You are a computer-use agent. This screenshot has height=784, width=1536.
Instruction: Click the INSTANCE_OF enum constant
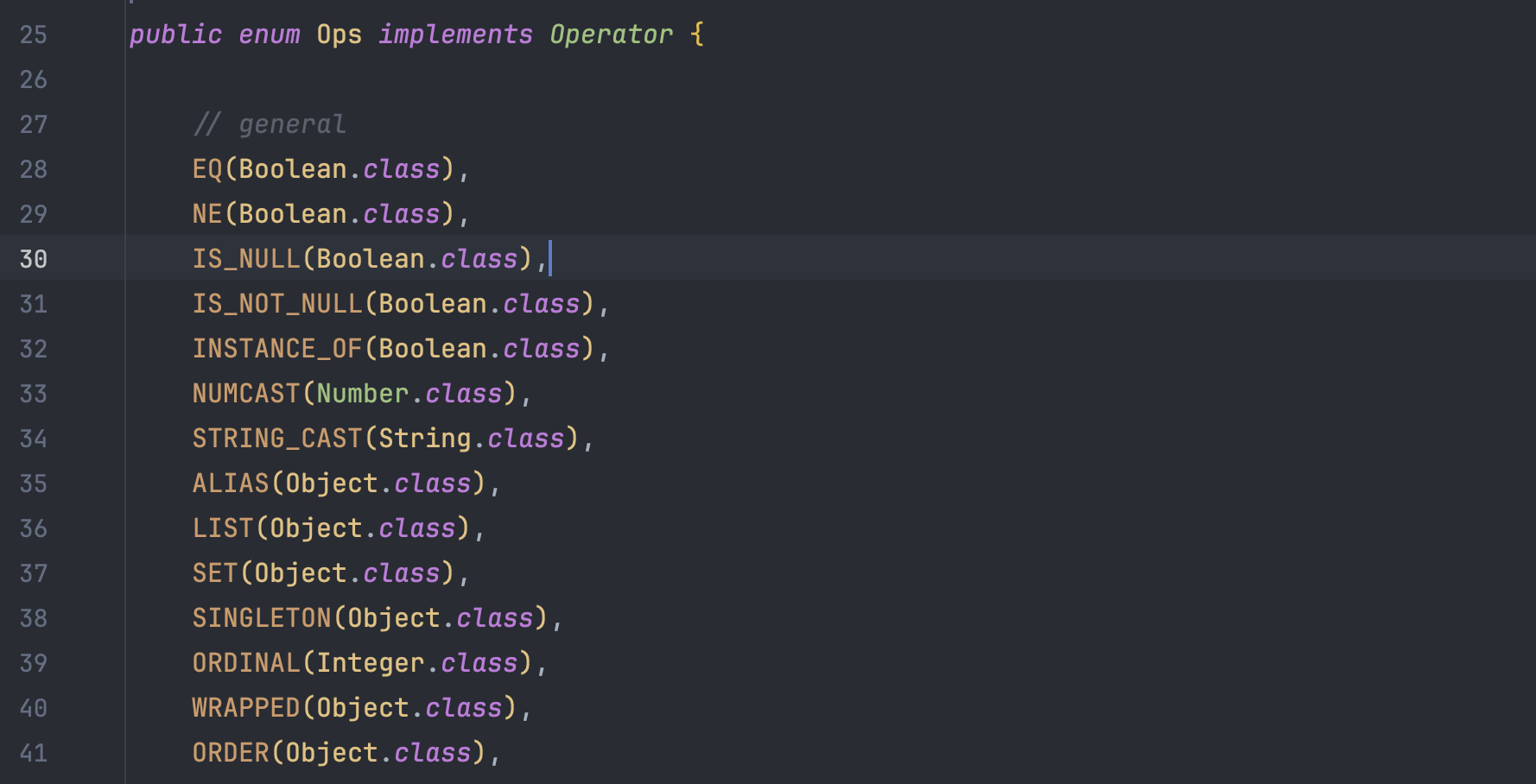[x=277, y=349]
